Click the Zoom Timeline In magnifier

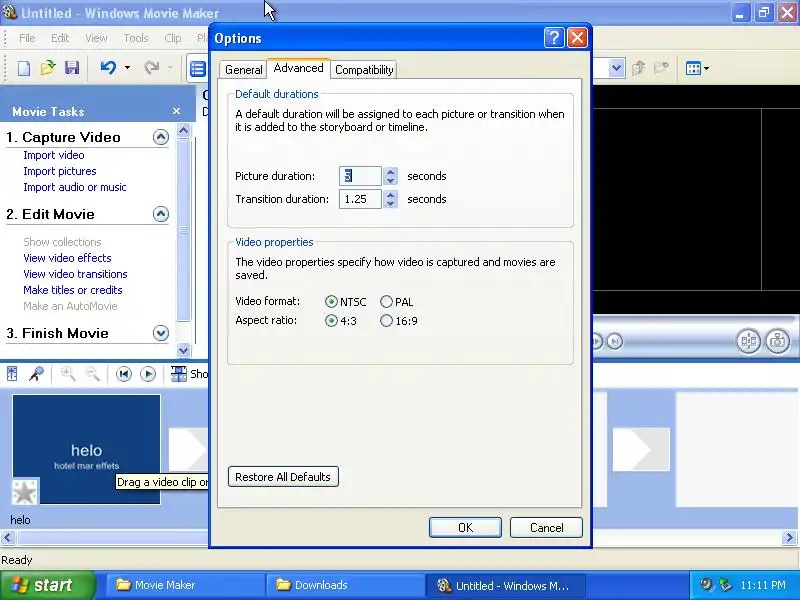coord(68,374)
